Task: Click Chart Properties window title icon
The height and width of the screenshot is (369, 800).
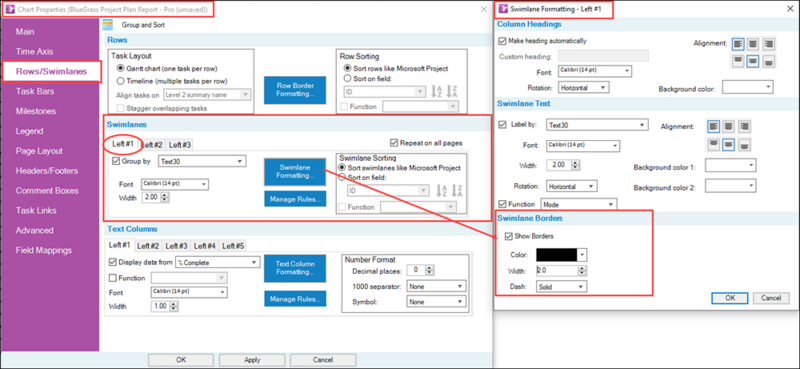Action: coord(10,10)
